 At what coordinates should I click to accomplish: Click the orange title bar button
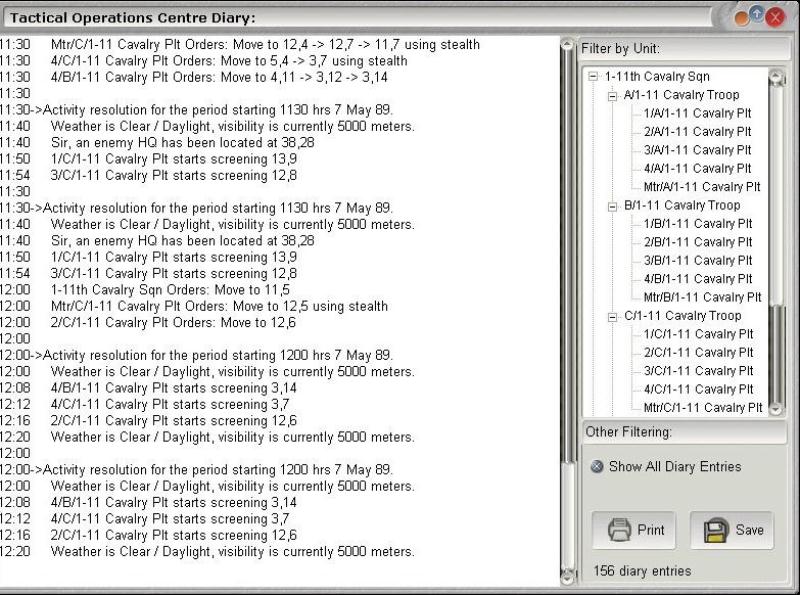[x=742, y=17]
